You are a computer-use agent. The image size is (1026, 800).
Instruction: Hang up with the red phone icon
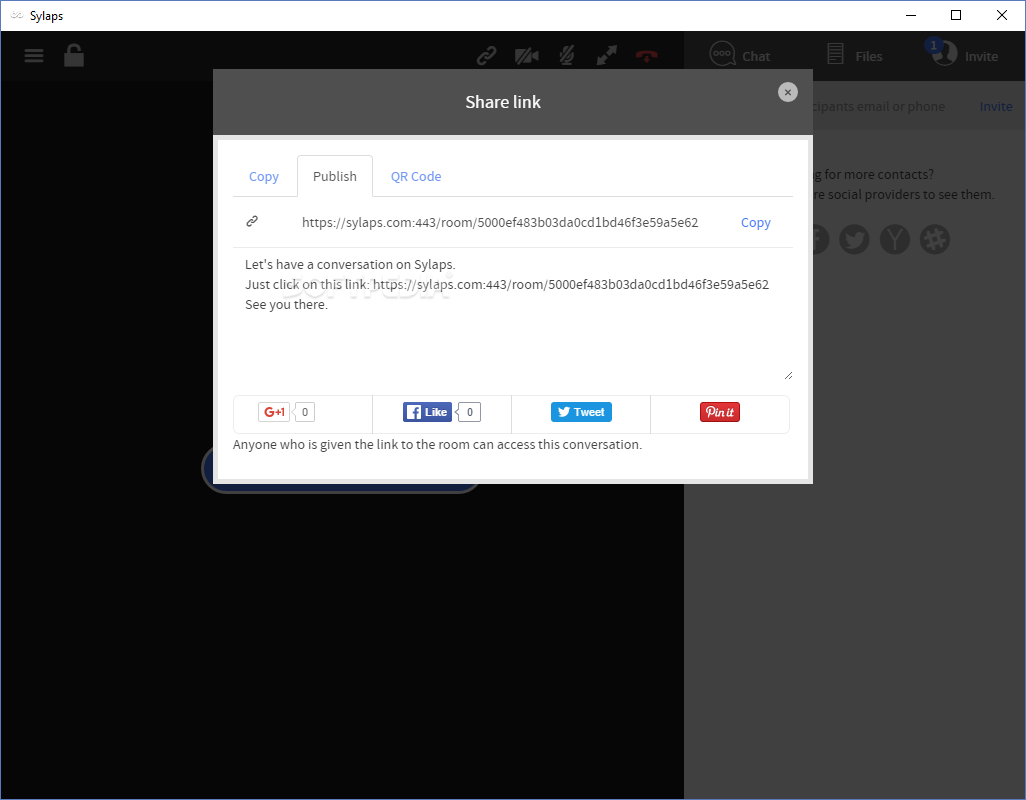pos(646,56)
